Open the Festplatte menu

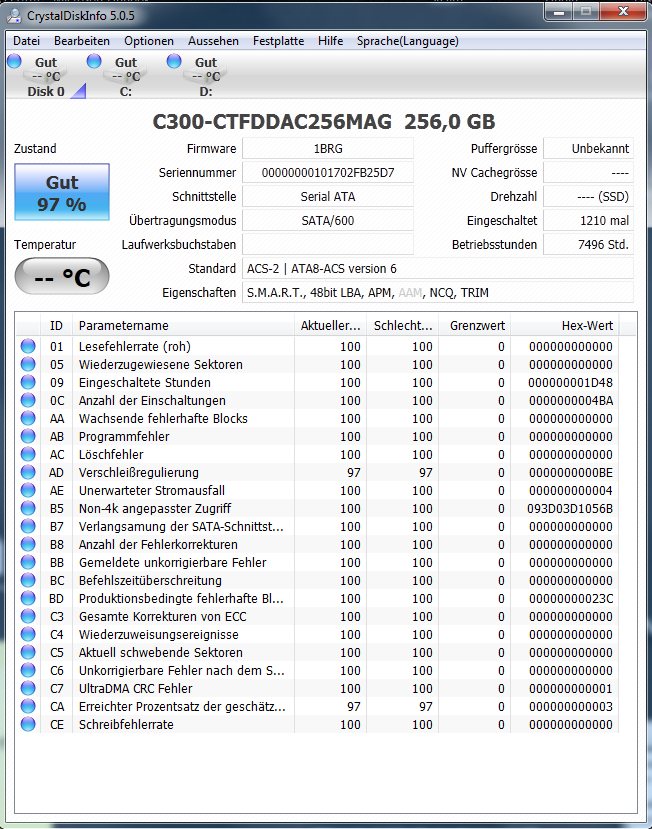coord(278,41)
